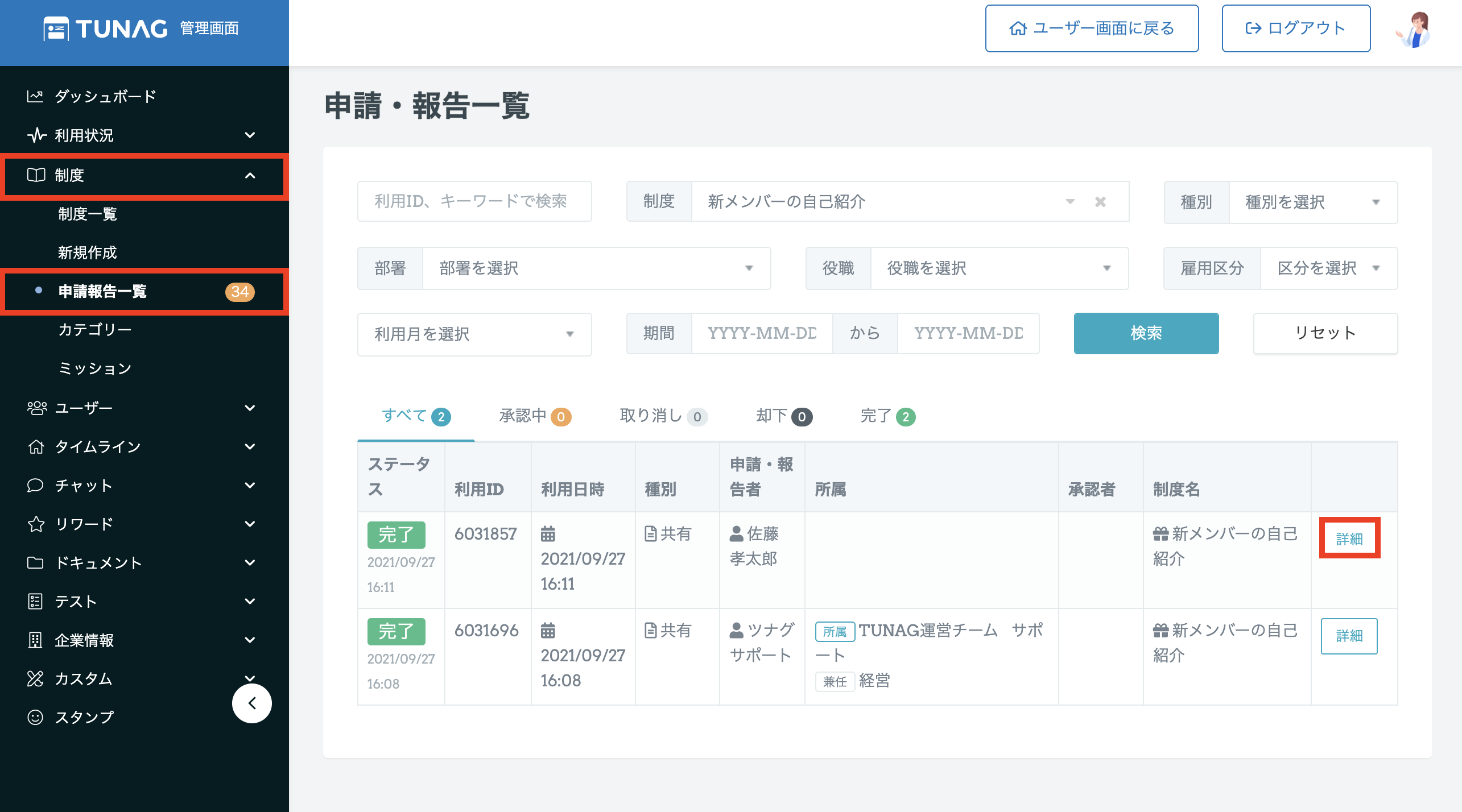Expand the ユーザー menu chevron

pos(250,408)
